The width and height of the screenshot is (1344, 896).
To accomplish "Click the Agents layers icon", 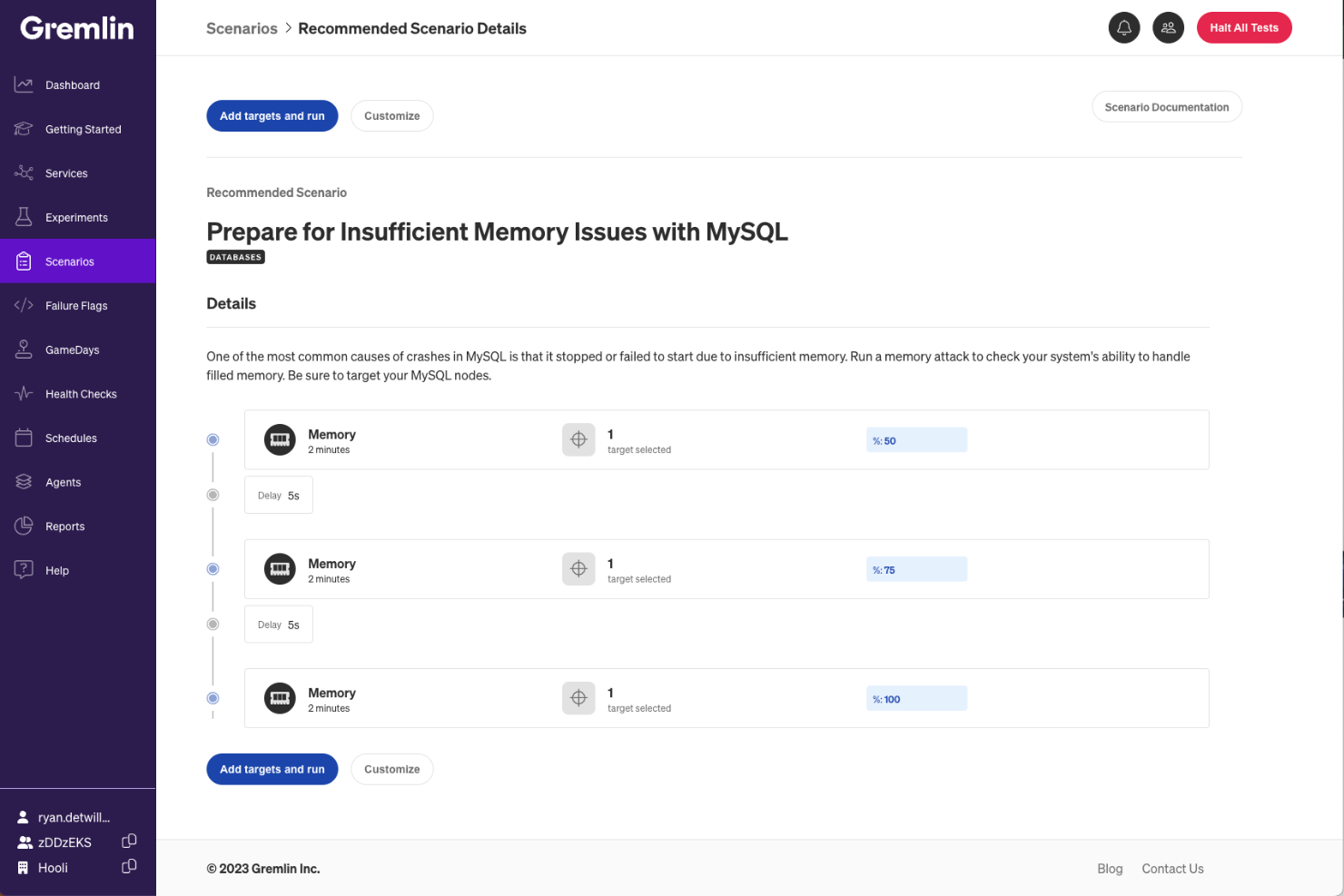I will [24, 482].
